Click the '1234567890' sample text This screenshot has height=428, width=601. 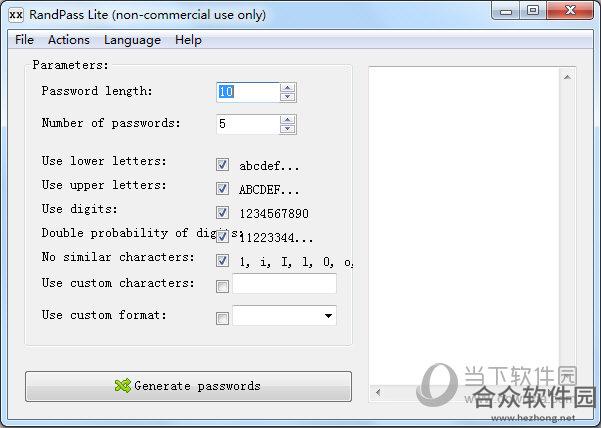click(274, 213)
